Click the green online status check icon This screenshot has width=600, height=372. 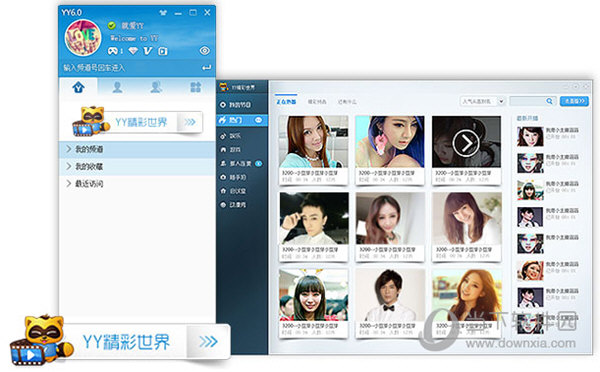[112, 25]
